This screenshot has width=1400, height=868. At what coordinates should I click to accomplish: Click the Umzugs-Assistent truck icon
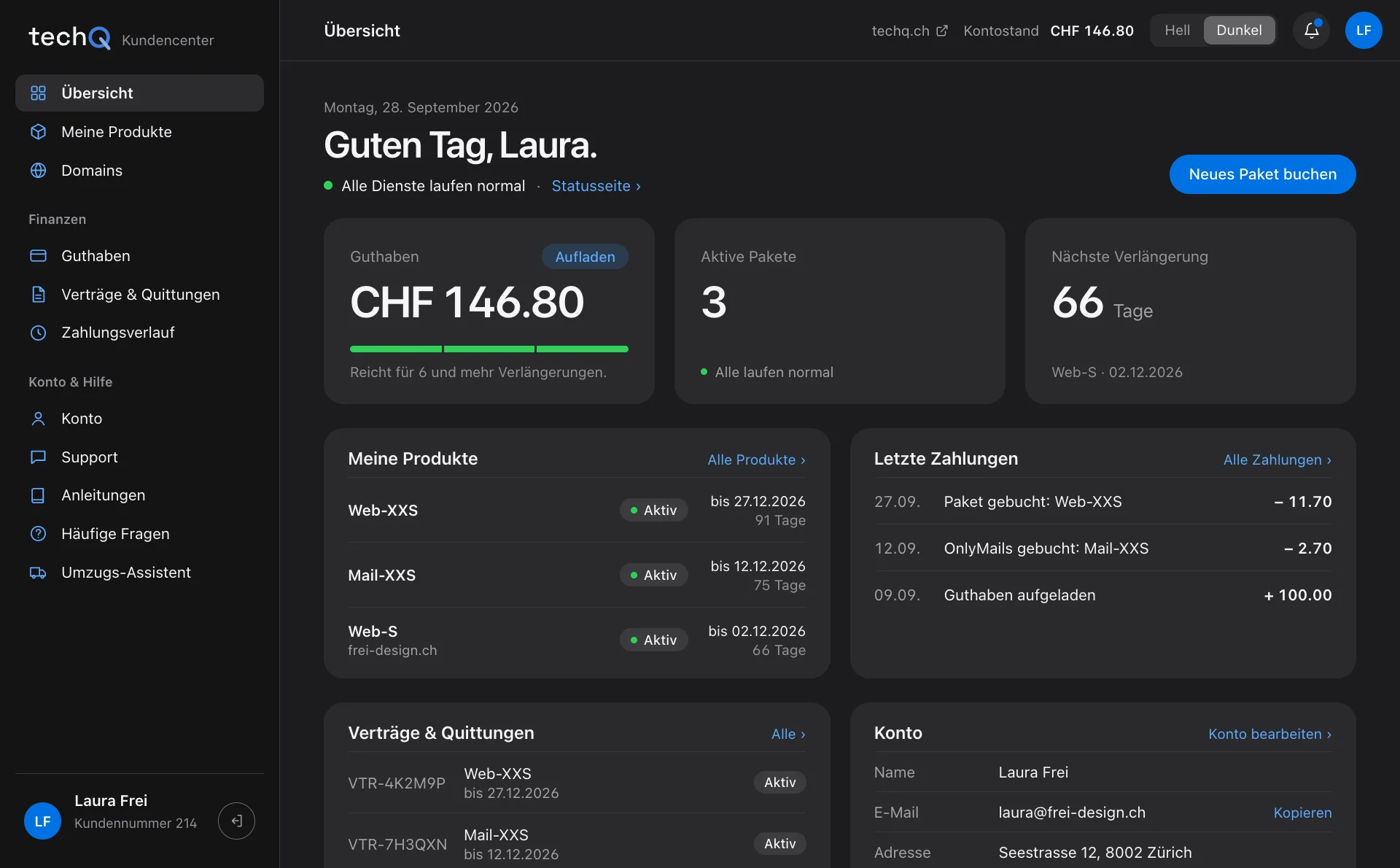[38, 573]
